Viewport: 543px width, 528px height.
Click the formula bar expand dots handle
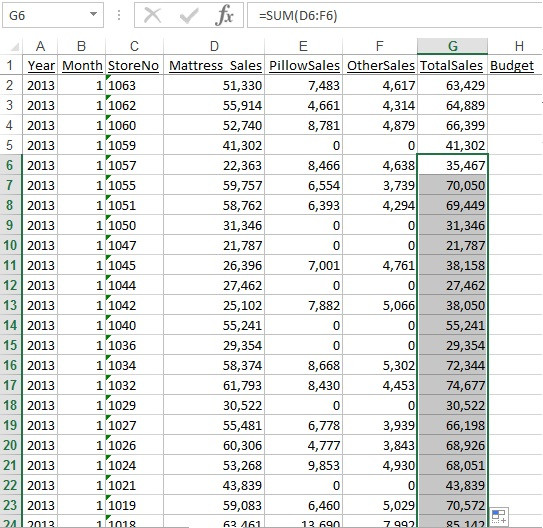coord(119,15)
